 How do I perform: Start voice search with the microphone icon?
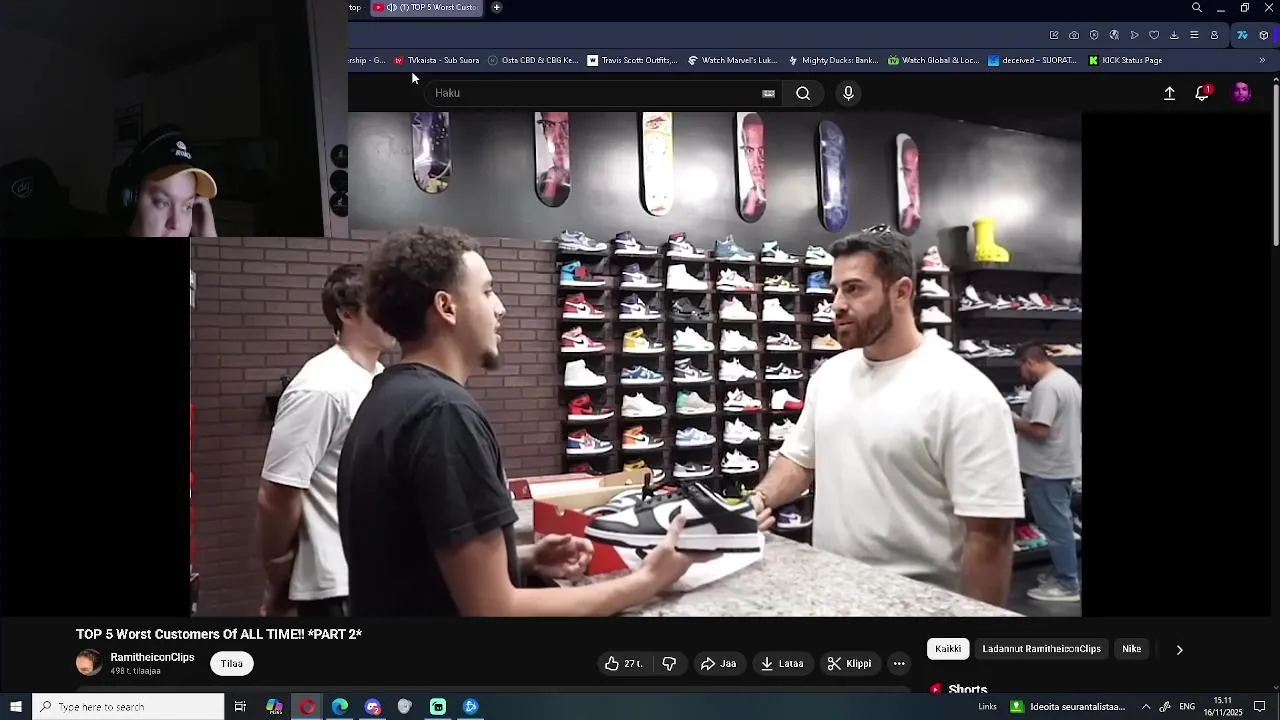(x=848, y=93)
